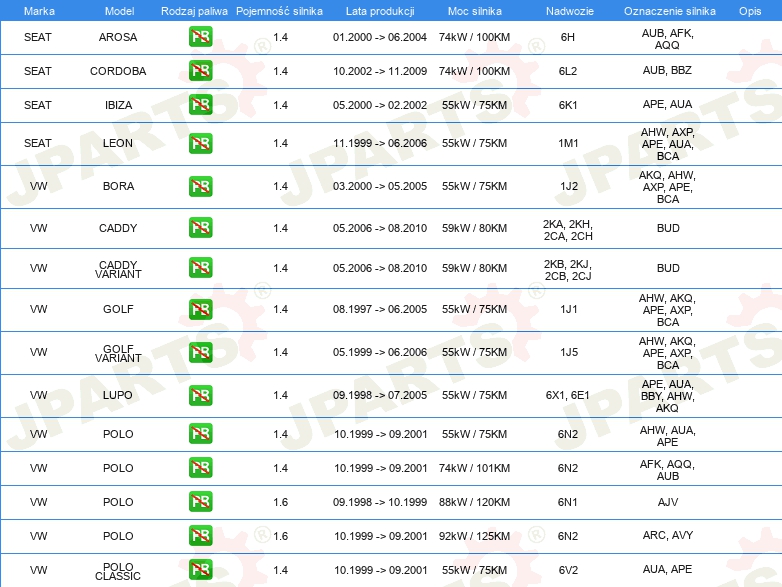
Task: Click production dates 01.2000 -> 06.2004
Action: (380, 37)
